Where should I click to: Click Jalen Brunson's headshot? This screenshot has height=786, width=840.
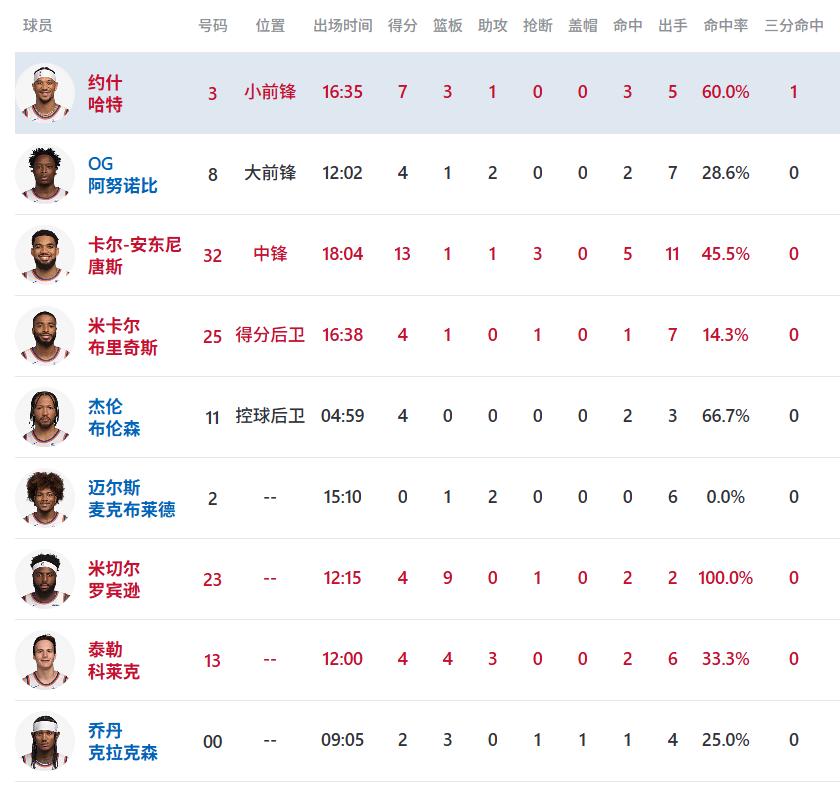(x=45, y=417)
